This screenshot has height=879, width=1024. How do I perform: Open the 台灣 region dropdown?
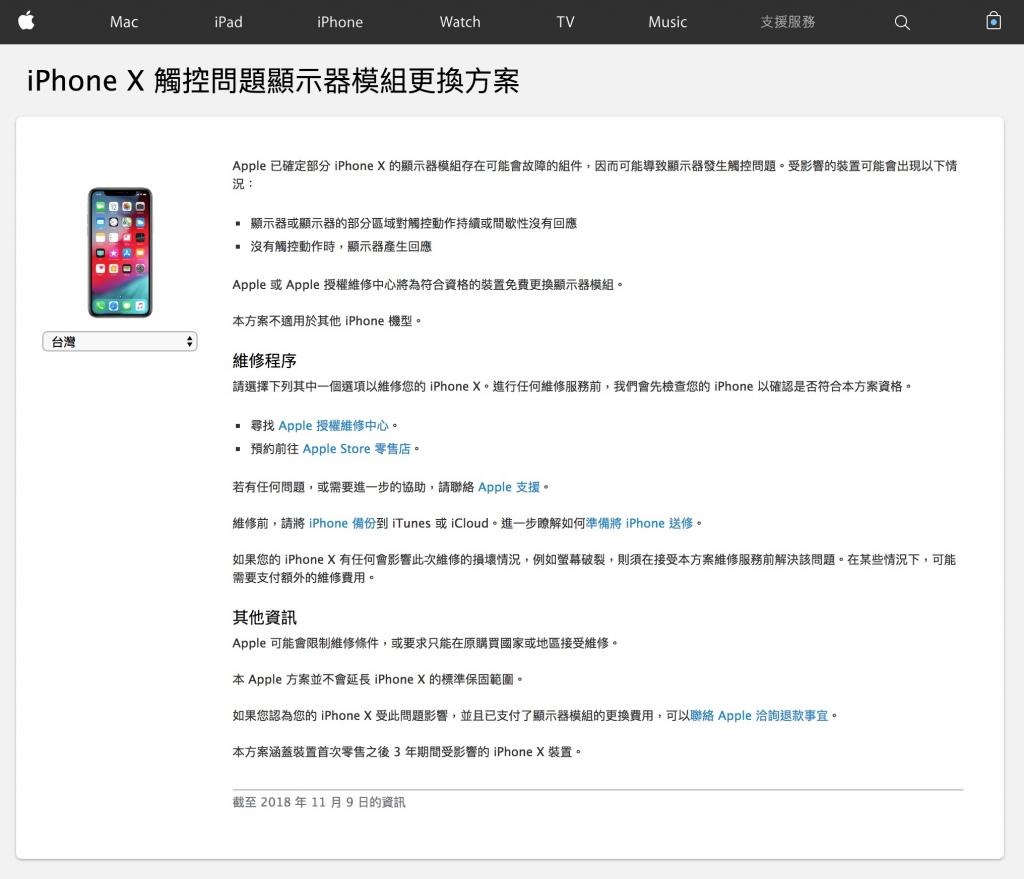[120, 342]
